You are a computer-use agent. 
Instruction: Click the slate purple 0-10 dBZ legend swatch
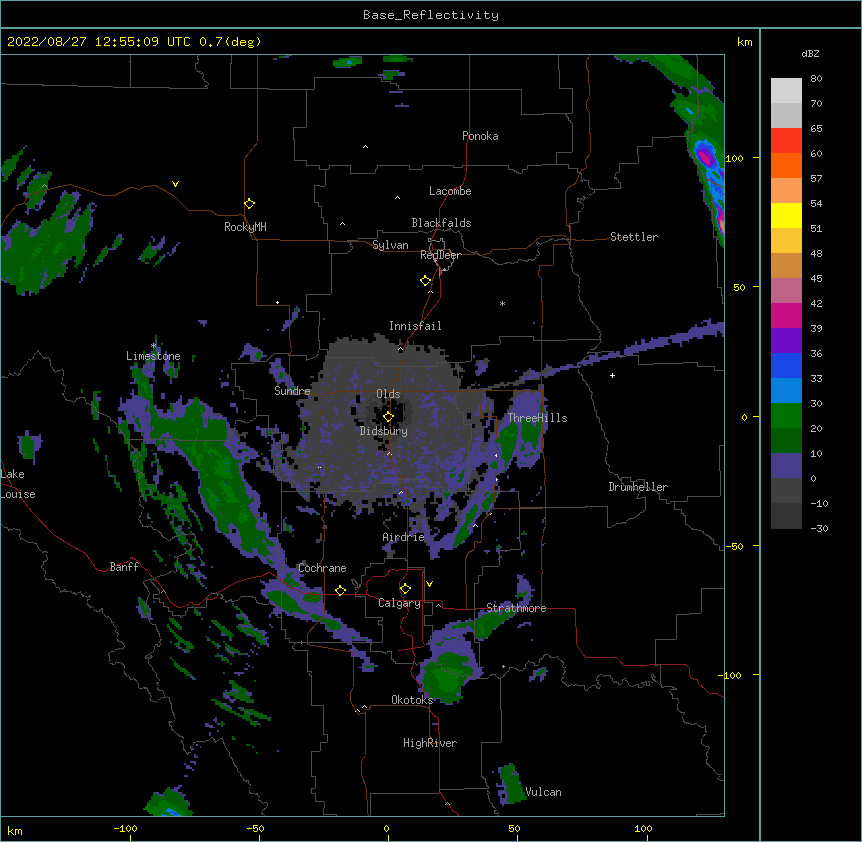[786, 466]
